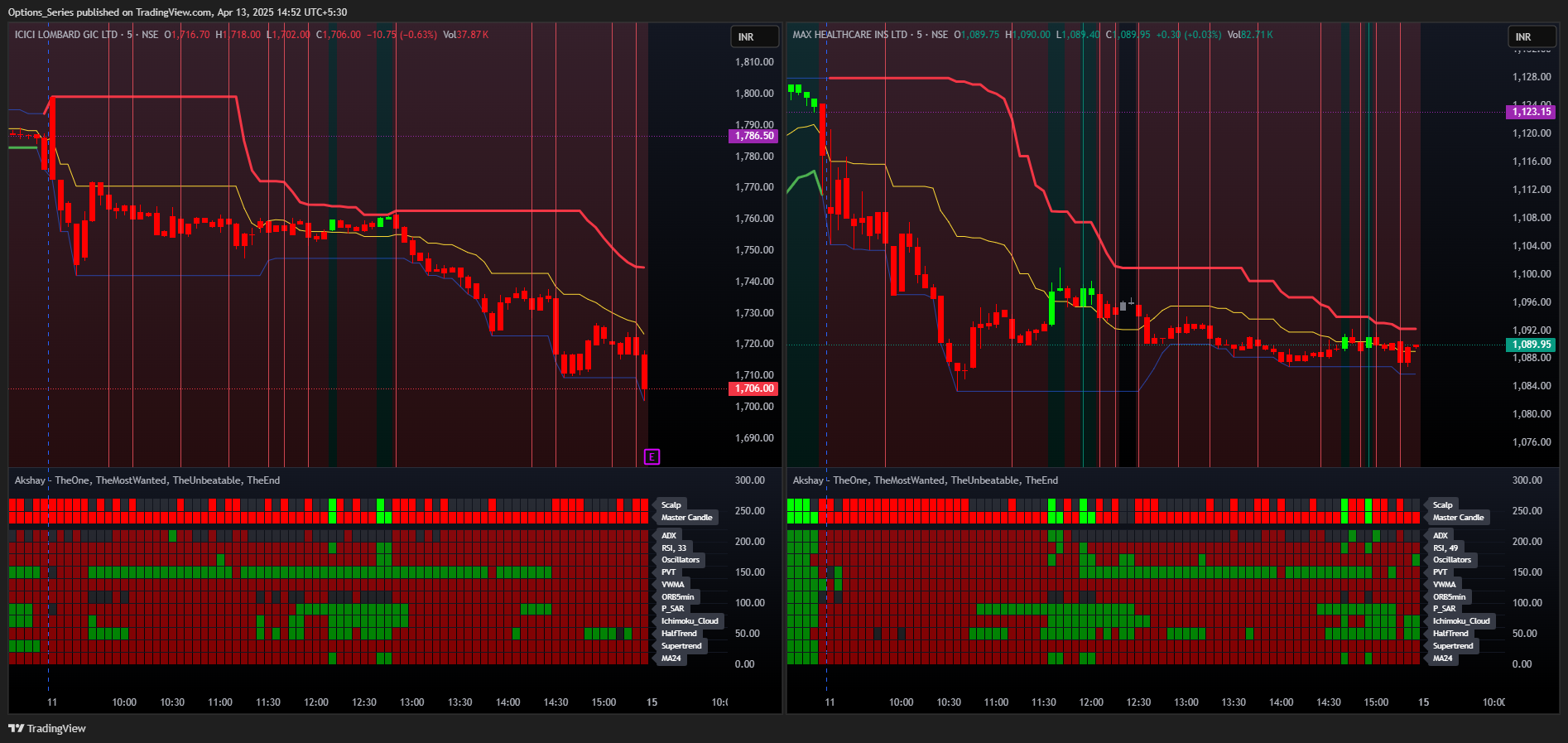This screenshot has width=1568, height=743.
Task: Click the 1,810.00 level on ICICI price axis
Action: pos(754,62)
